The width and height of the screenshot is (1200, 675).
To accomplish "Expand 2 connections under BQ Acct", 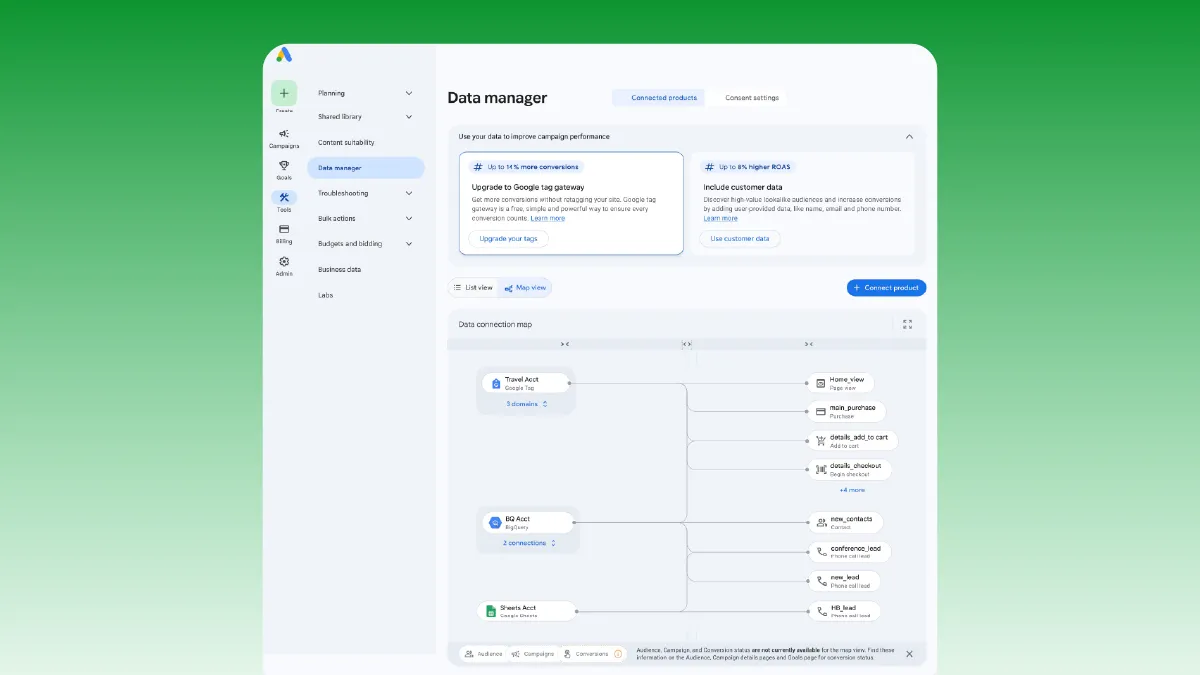I will pyautogui.click(x=529, y=543).
